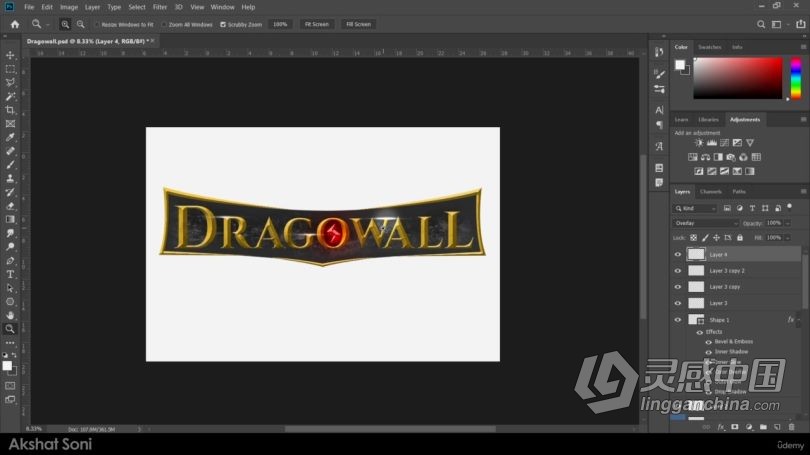Open the layer Kind filter dropdown
This screenshot has height=455, width=810.
click(x=695, y=208)
